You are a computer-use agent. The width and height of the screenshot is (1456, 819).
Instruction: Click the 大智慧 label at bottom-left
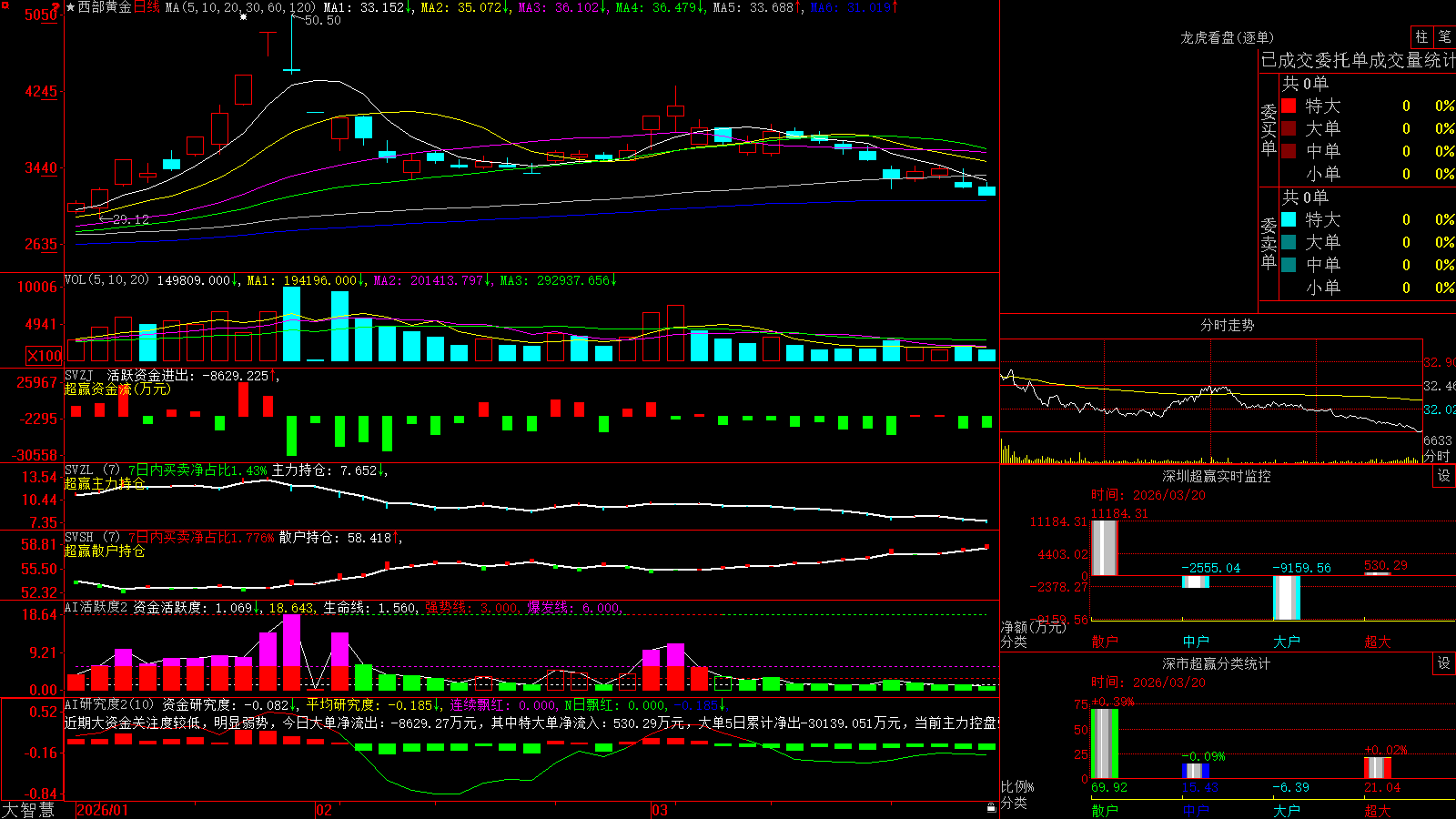pyautogui.click(x=28, y=809)
